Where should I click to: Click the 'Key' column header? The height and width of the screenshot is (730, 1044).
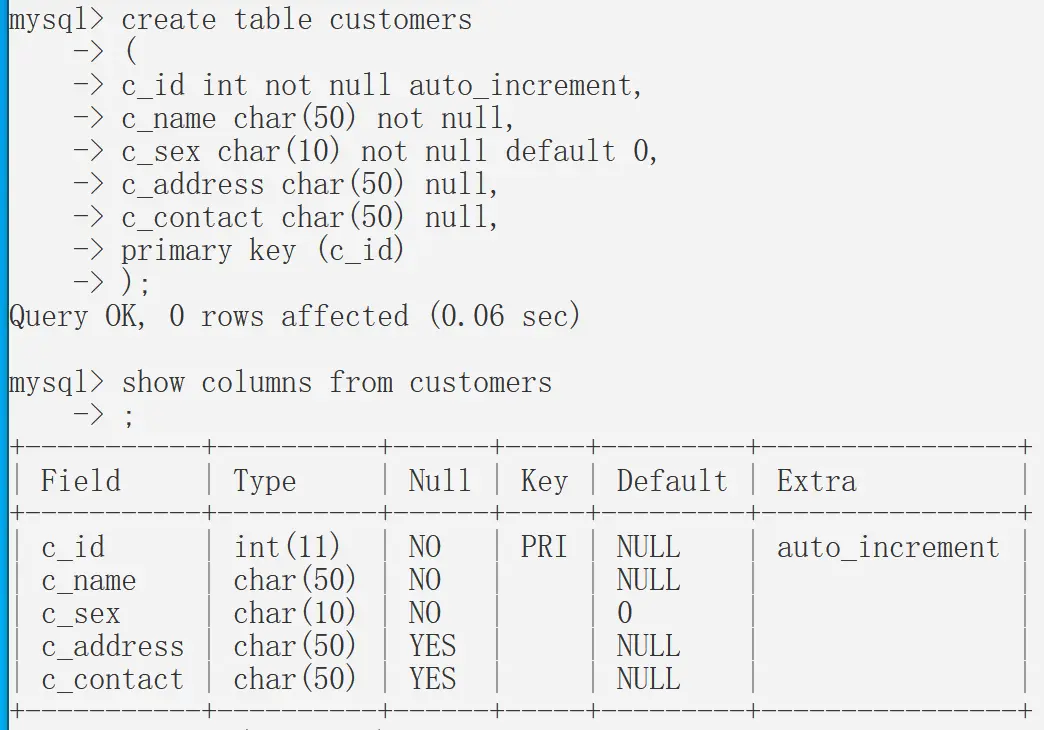pos(543,481)
